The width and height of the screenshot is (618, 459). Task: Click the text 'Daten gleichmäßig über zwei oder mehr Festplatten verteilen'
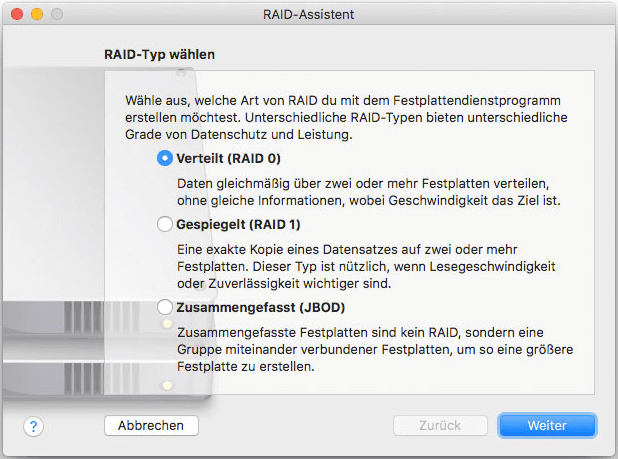(x=363, y=184)
